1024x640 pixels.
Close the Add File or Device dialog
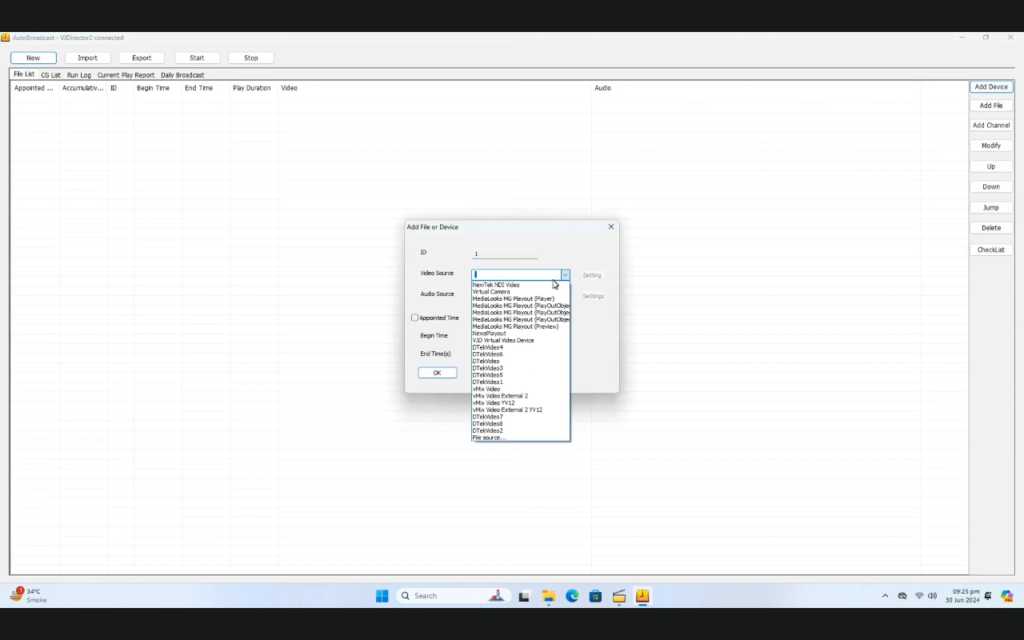pyautogui.click(x=611, y=227)
